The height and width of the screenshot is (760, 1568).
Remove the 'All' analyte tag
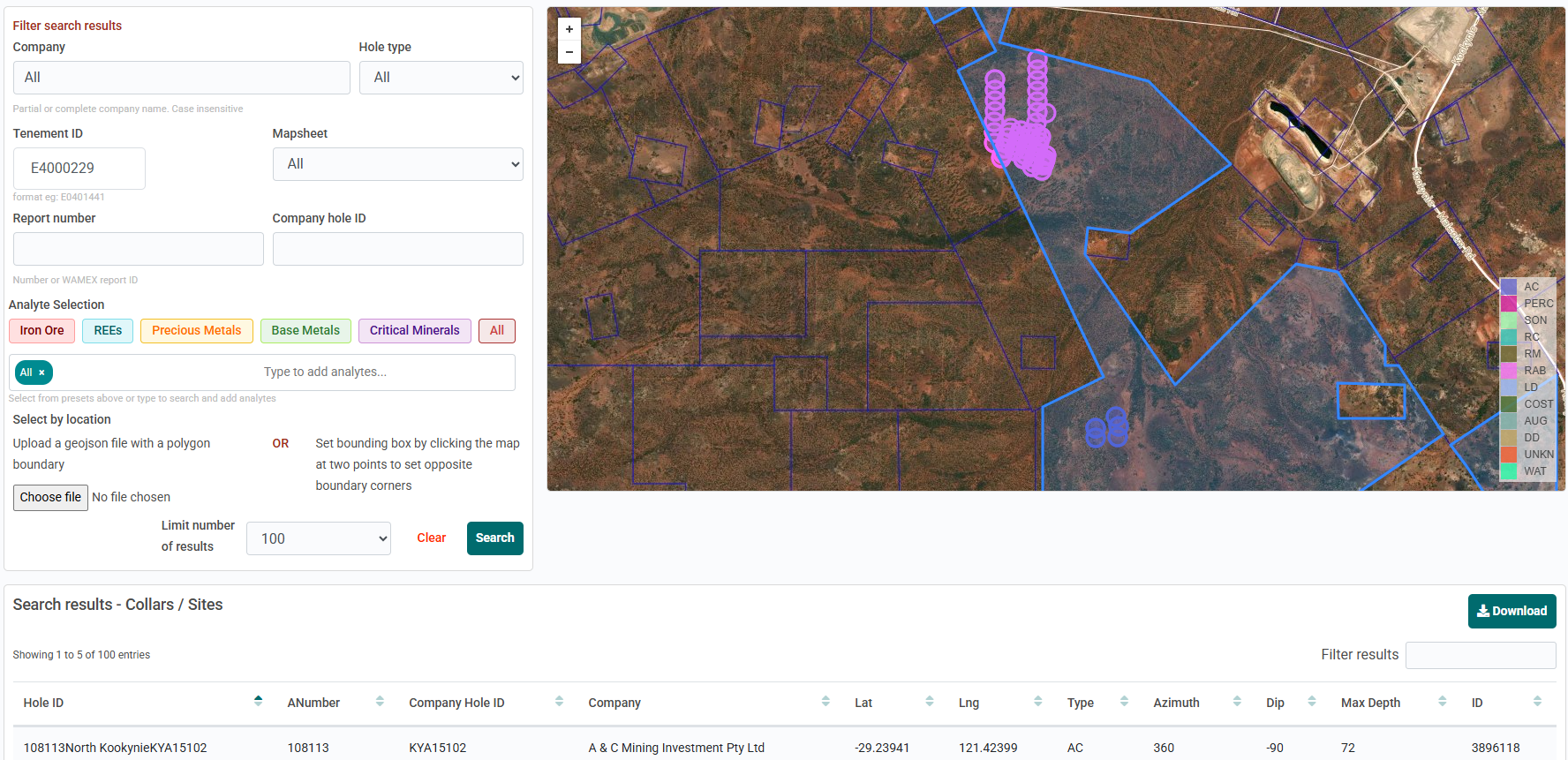41,372
